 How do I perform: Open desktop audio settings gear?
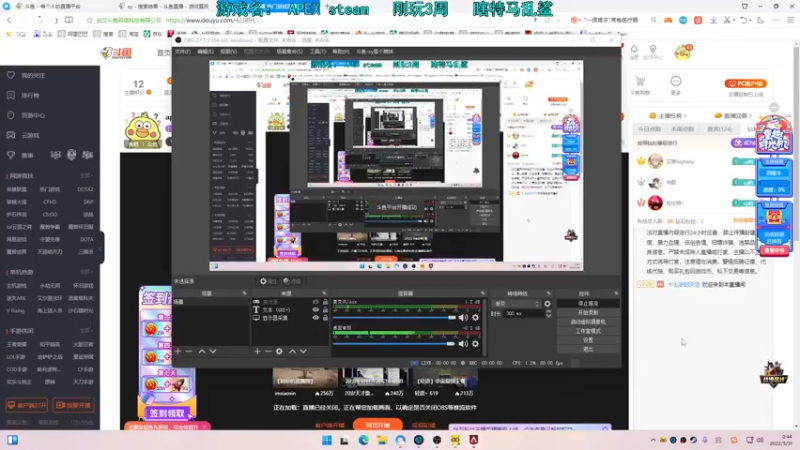point(476,344)
